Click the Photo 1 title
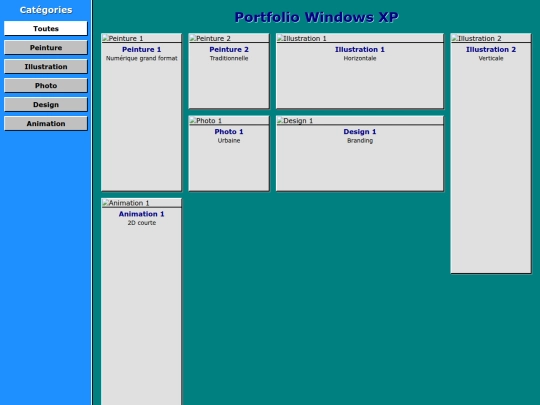The height and width of the screenshot is (405, 540). tap(229, 132)
